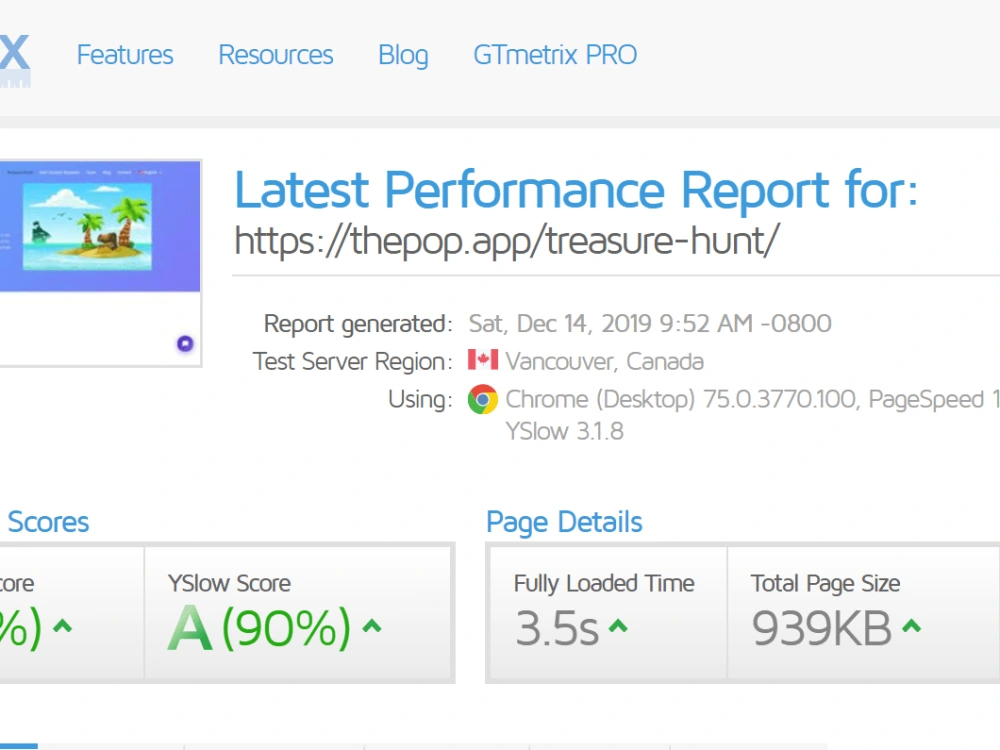The width and height of the screenshot is (1000, 750).
Task: Click the Latest Performance Report for heading
Action: pos(576,190)
